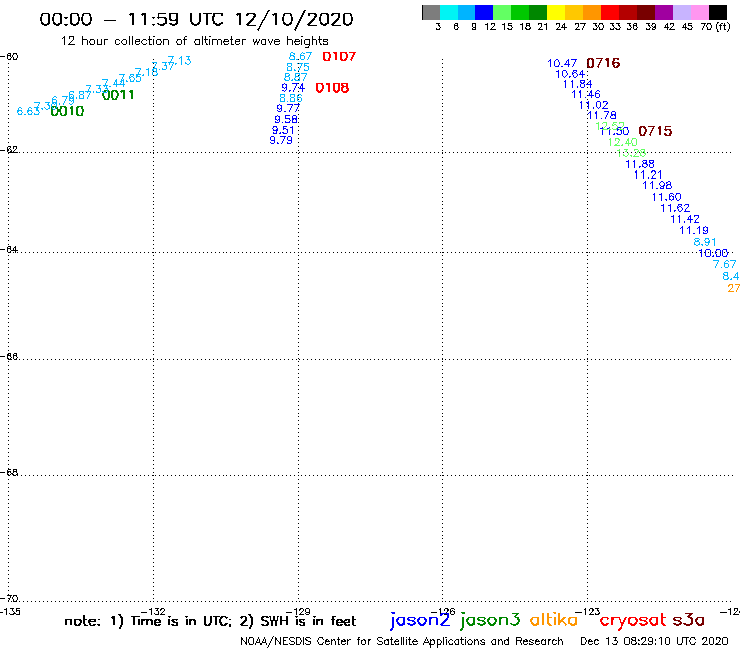Click the wave height value 11.60
This screenshot has height=650, width=740.
pos(667,197)
